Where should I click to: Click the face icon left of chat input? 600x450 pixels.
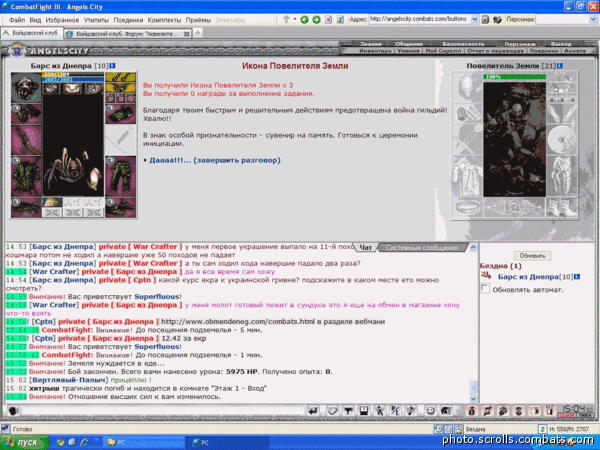[x=13, y=411]
